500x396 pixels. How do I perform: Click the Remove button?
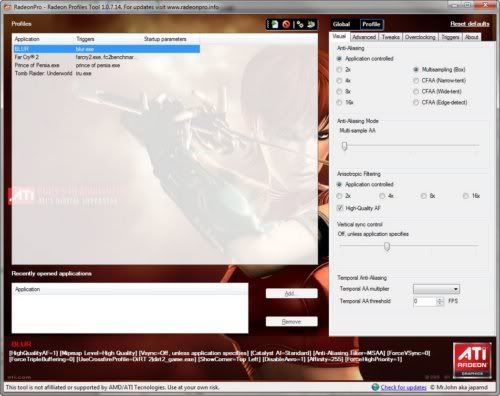click(x=292, y=322)
